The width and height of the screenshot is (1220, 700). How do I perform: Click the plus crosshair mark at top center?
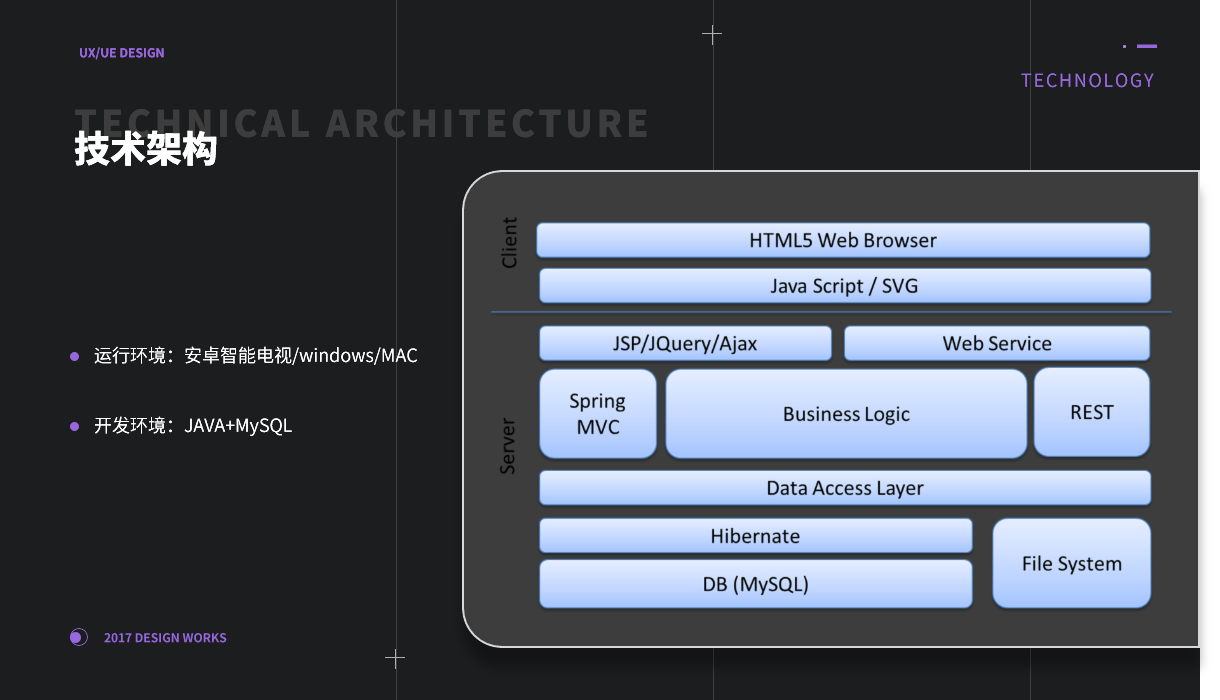[x=712, y=35]
